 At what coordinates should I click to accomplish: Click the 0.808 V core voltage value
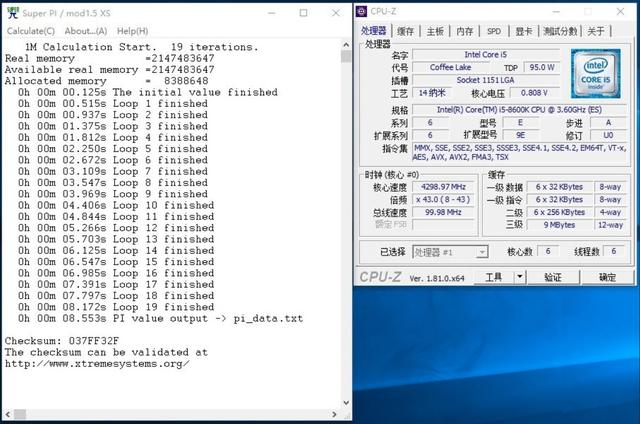tap(534, 93)
